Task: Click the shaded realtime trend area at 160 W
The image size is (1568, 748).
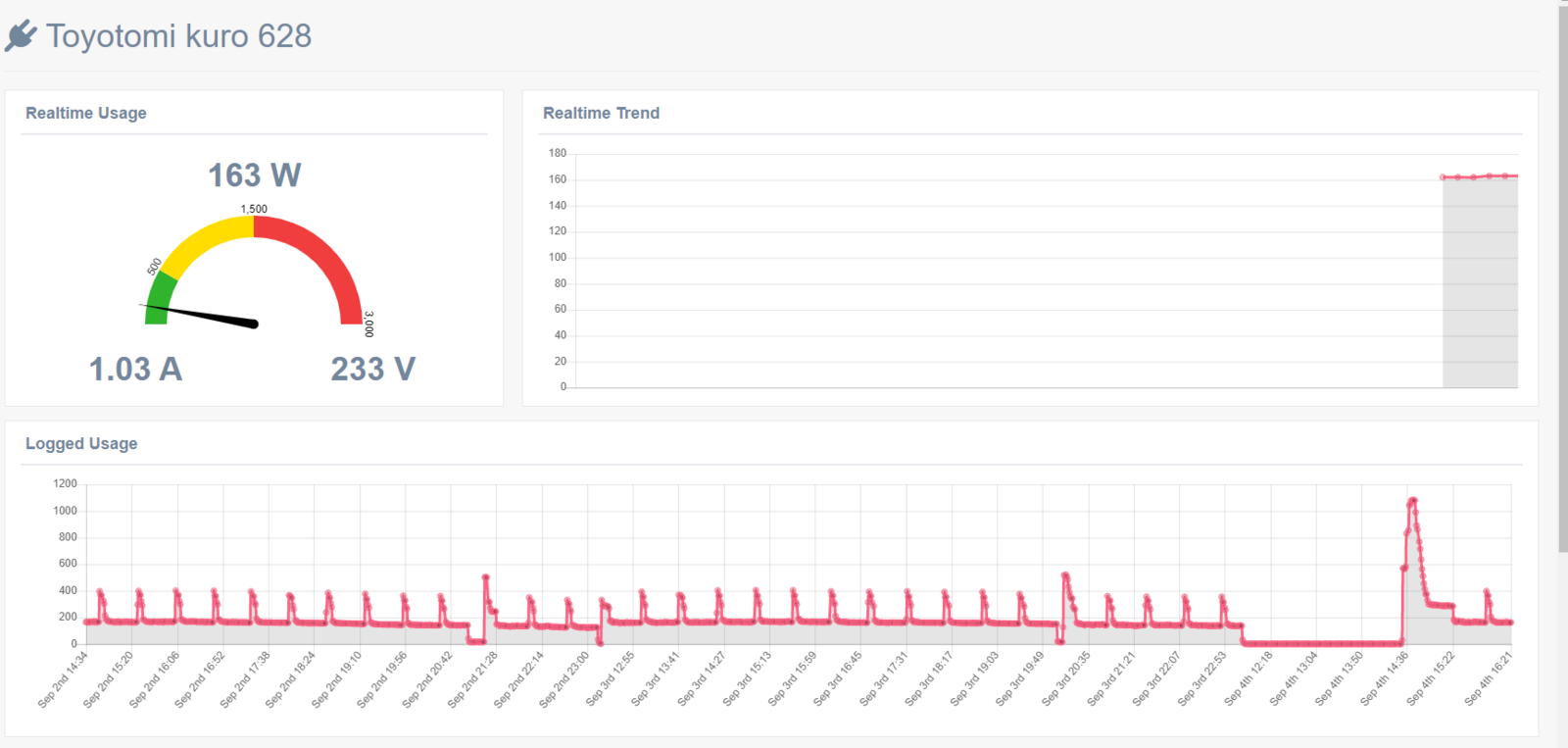Action: [x=1480, y=282]
